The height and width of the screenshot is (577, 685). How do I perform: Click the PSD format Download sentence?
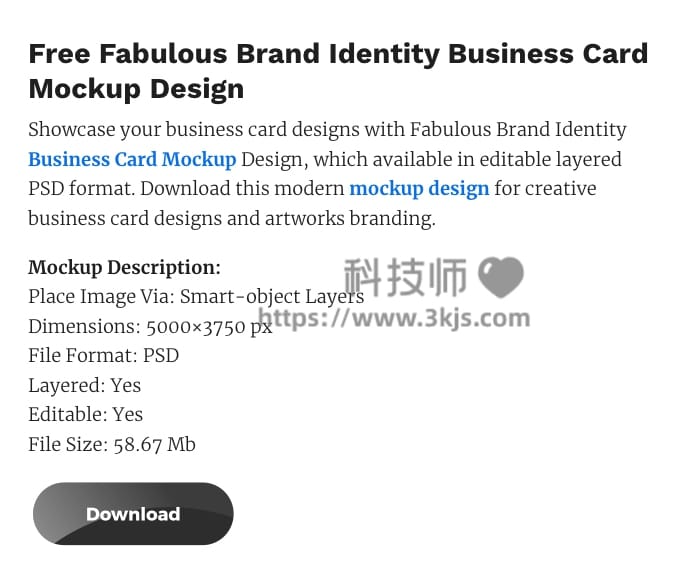coord(312,189)
